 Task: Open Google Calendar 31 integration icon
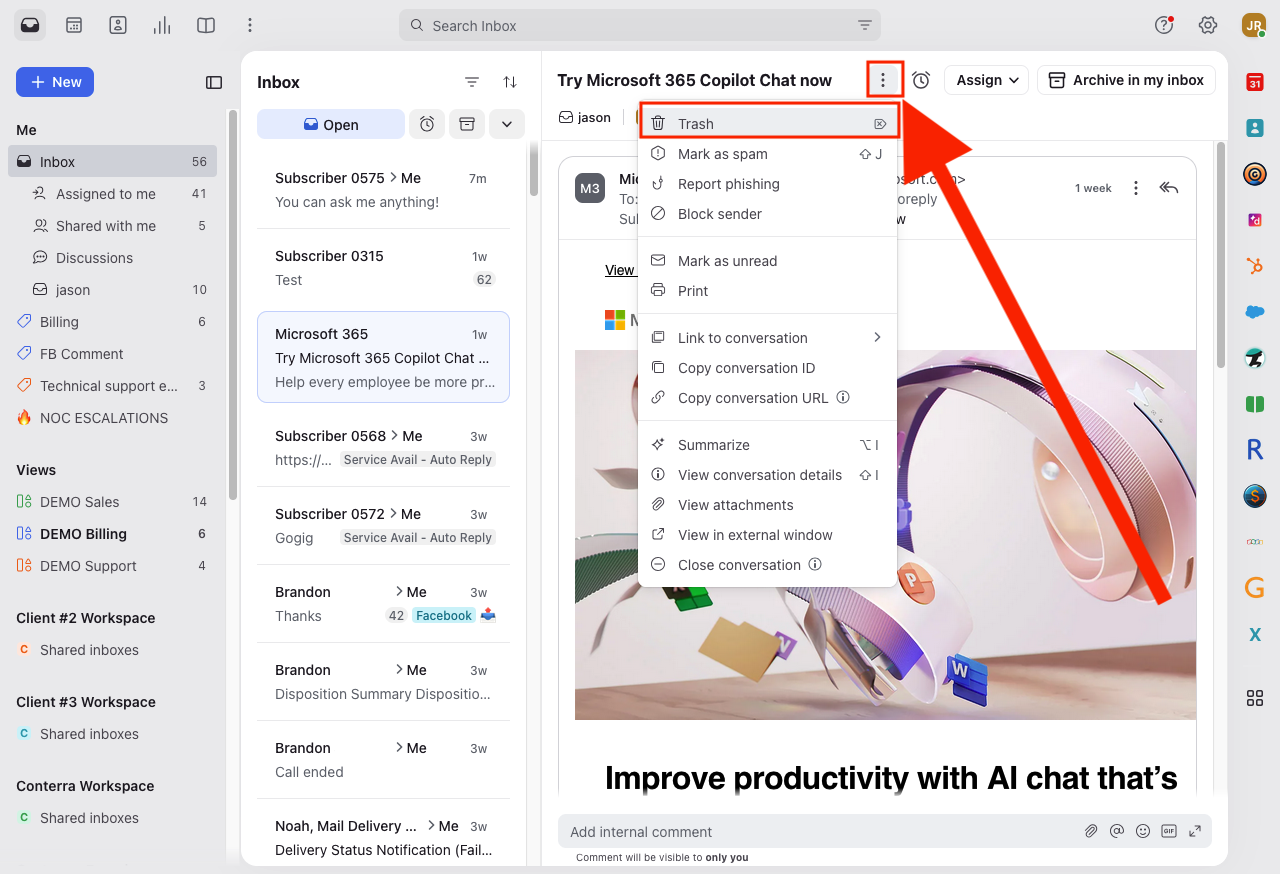(x=1254, y=83)
